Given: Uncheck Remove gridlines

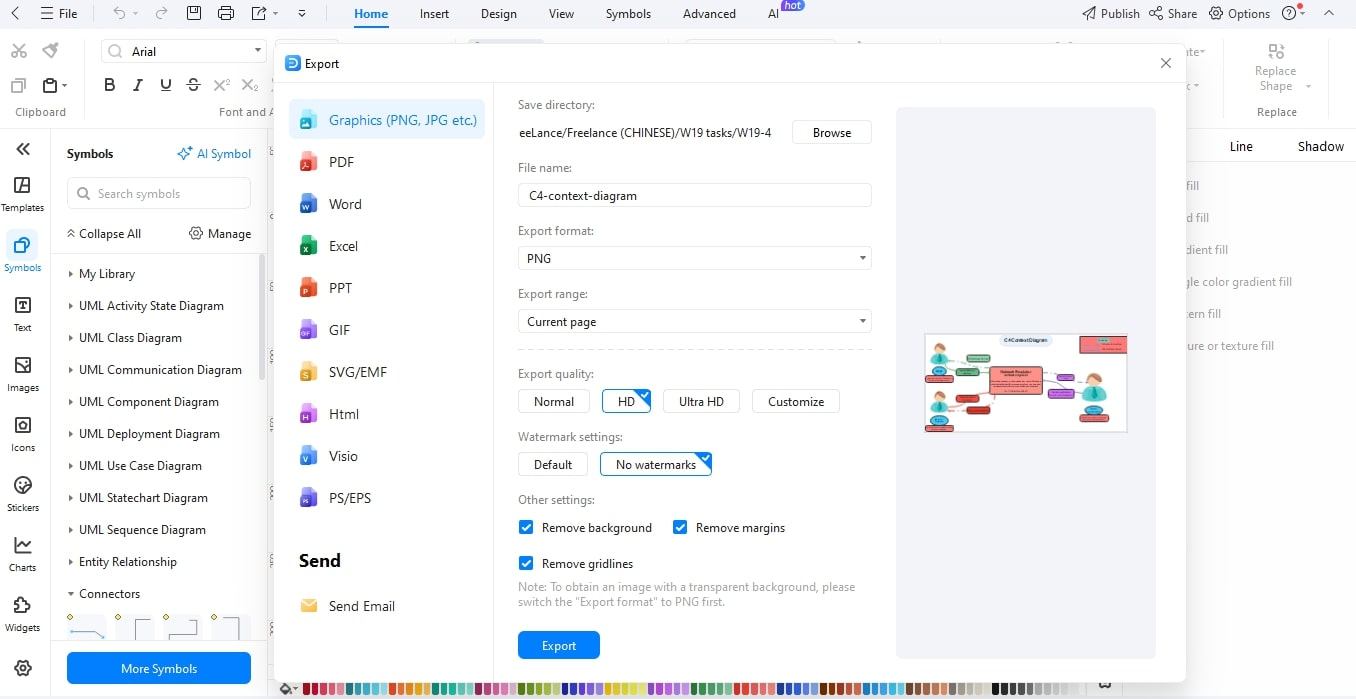Looking at the screenshot, I should [x=526, y=563].
